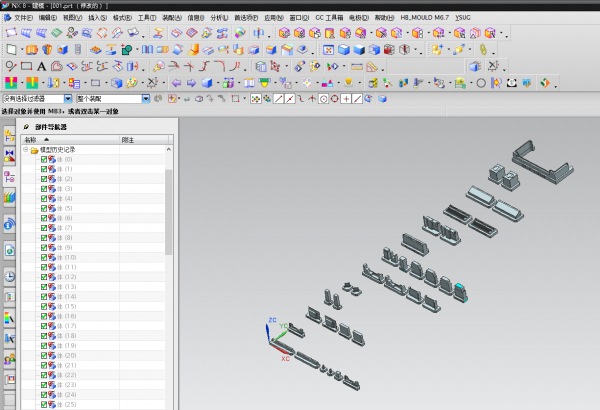The height and width of the screenshot is (410, 600).
Task: Toggle checkbox of body 体 (10)
Action: 44,258
